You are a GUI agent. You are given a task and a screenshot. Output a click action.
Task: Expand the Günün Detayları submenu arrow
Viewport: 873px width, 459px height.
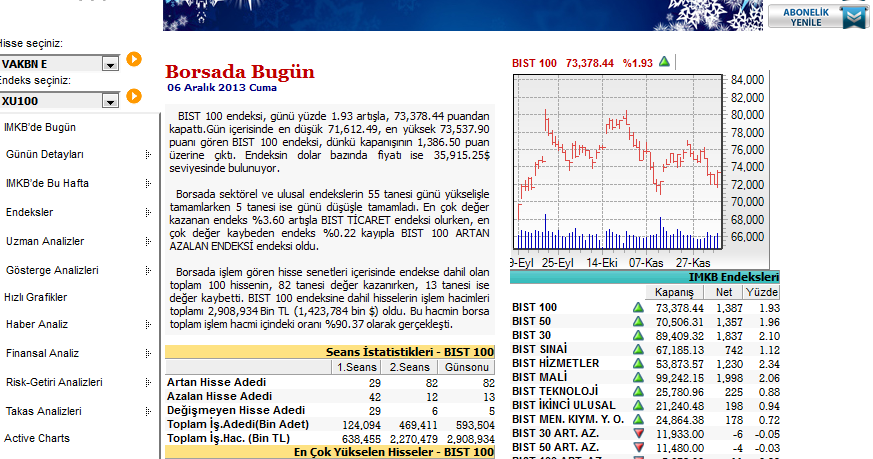tap(148, 154)
